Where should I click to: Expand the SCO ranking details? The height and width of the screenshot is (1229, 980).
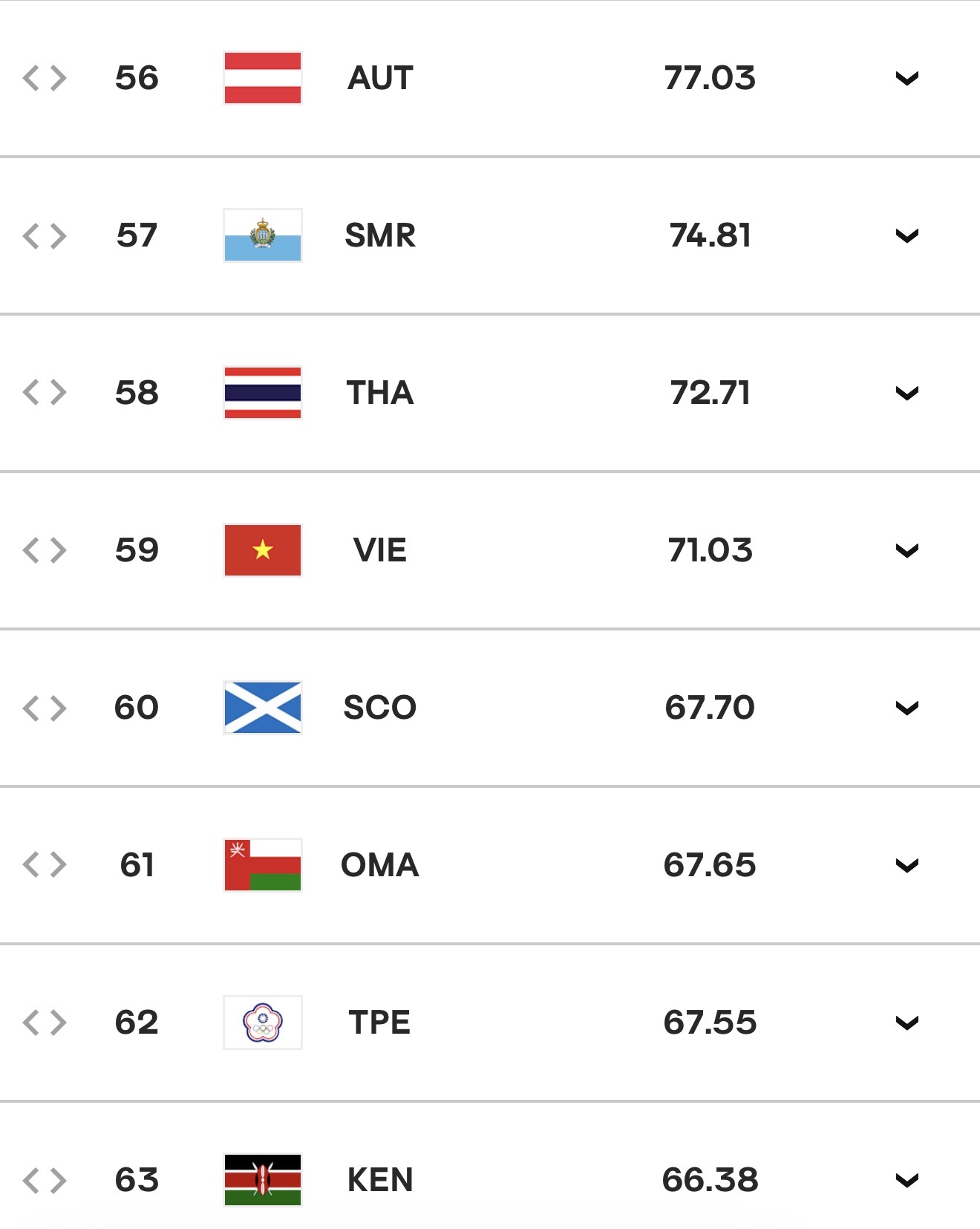click(x=907, y=708)
